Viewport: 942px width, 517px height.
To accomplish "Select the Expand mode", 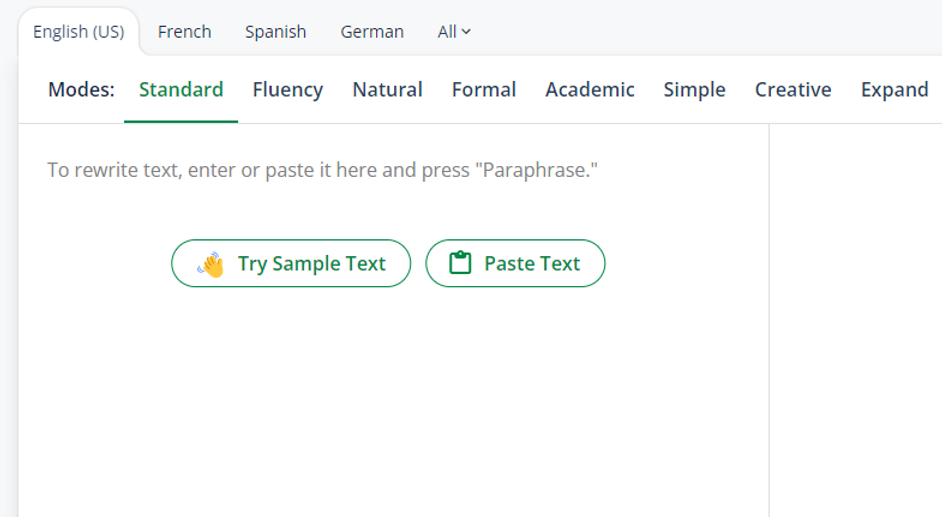I will [895, 89].
